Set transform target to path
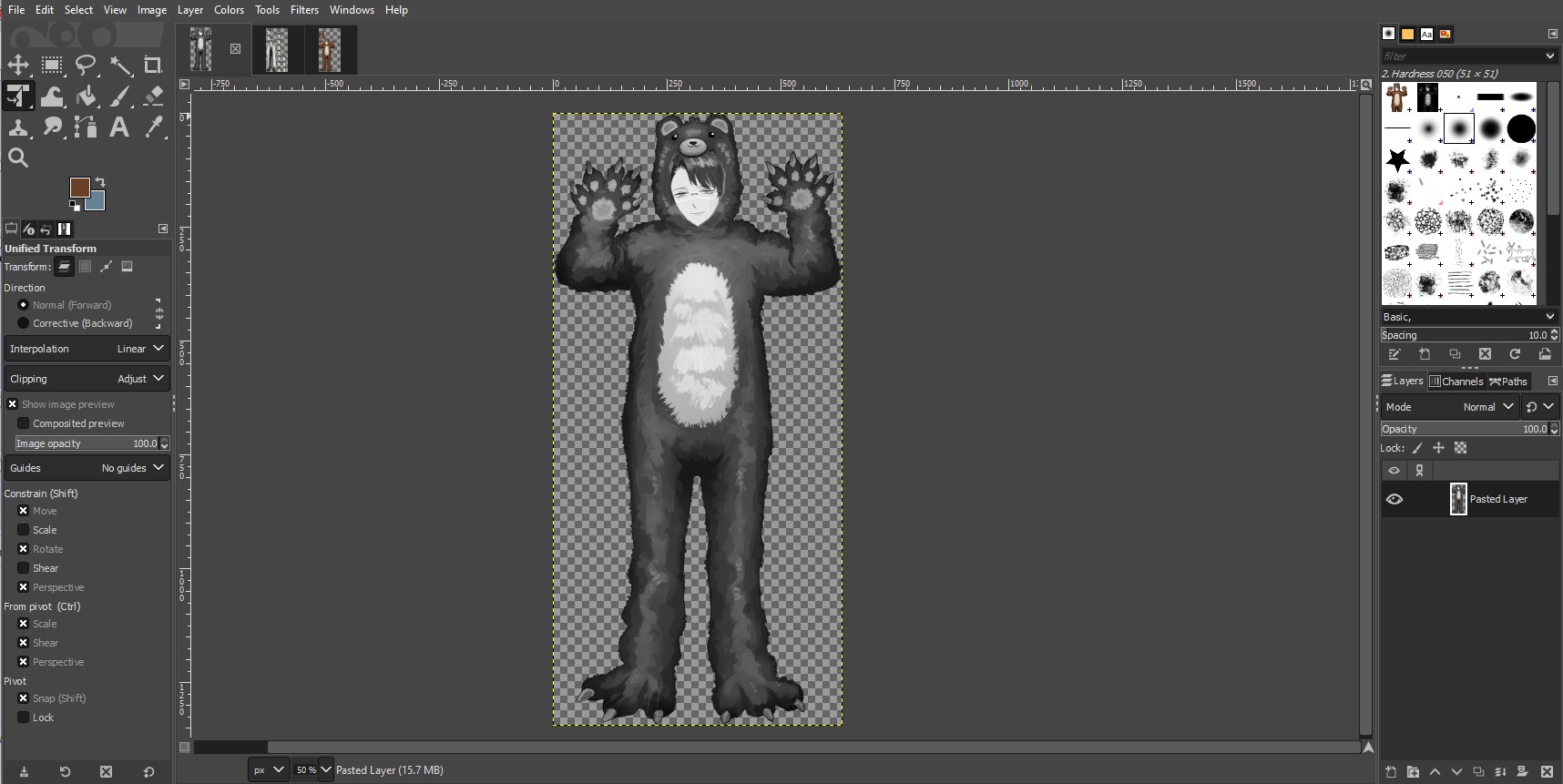This screenshot has width=1563, height=784. [107, 267]
